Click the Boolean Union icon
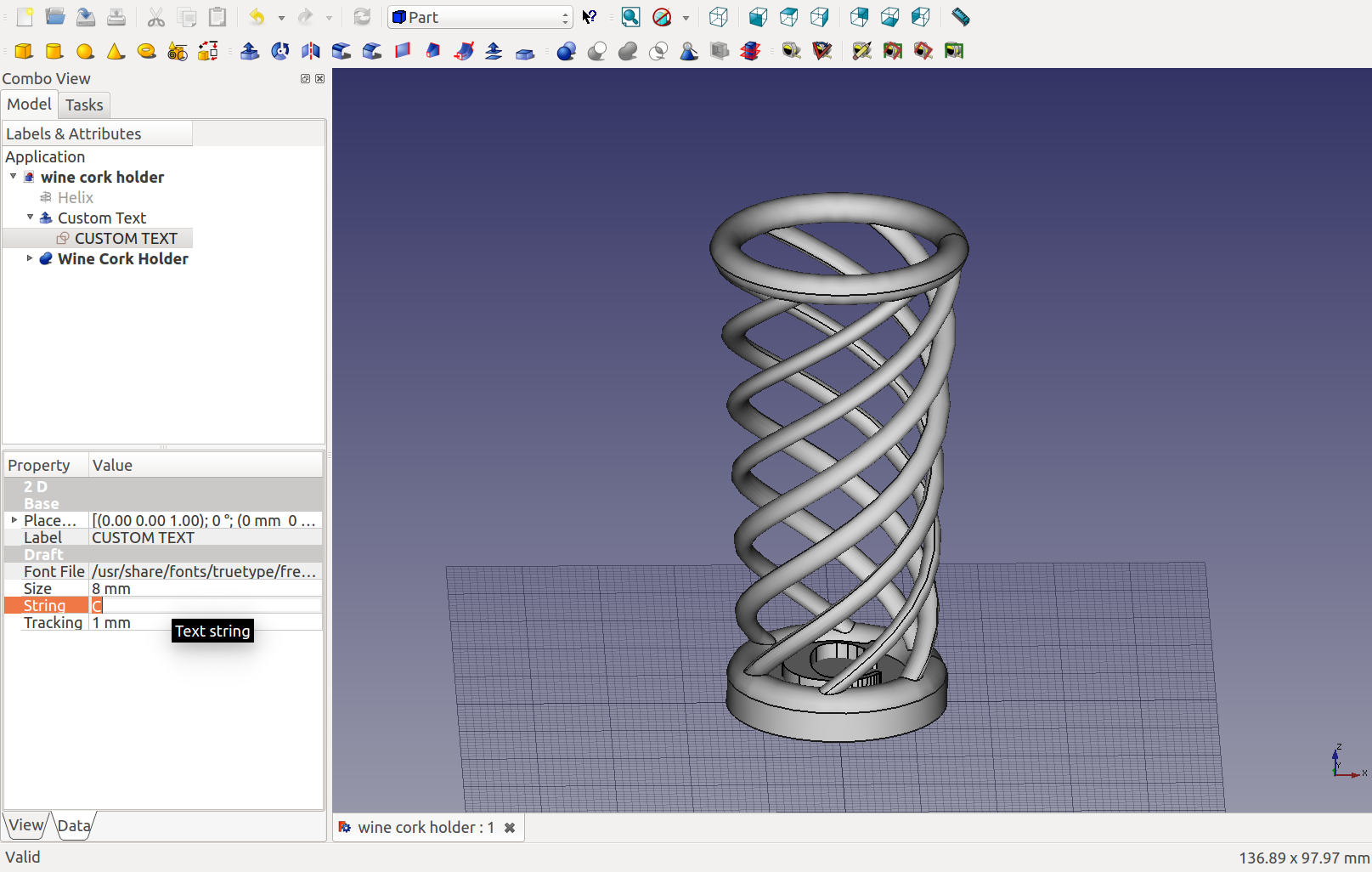Image resolution: width=1372 pixels, height=872 pixels. [x=628, y=51]
